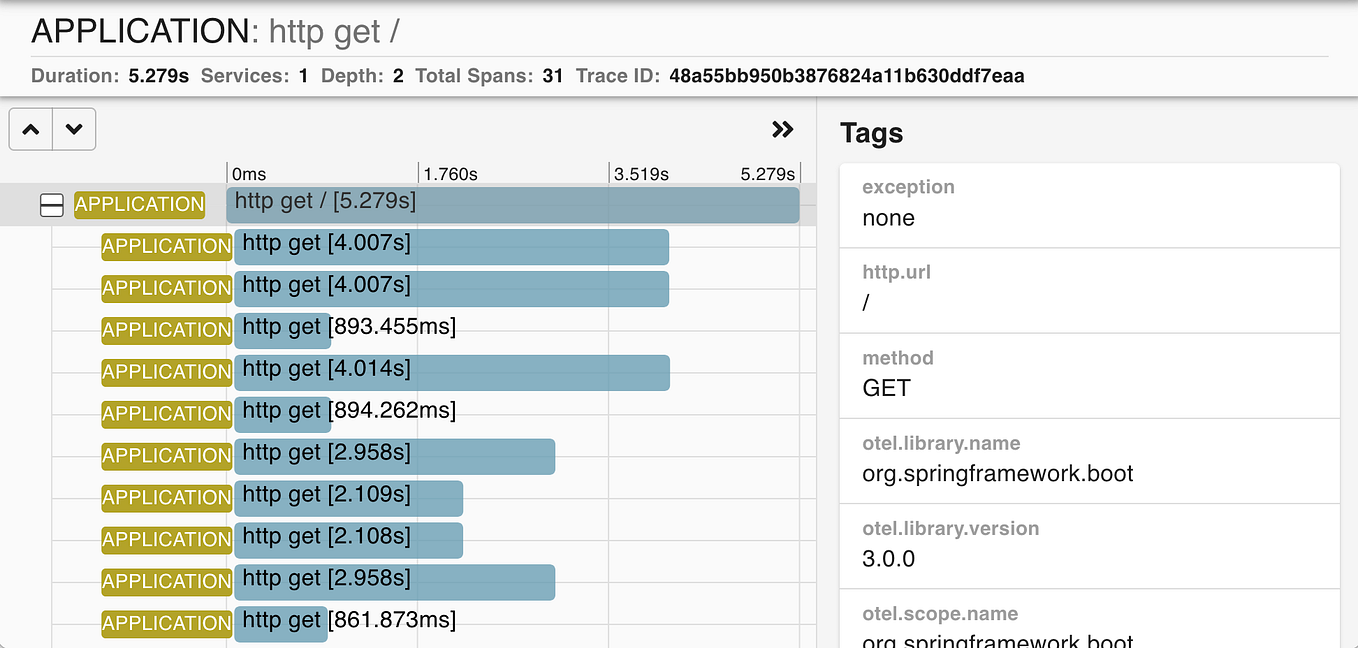This screenshot has width=1358, height=648.
Task: Select the http get / [5.279s] span bar
Action: [513, 205]
